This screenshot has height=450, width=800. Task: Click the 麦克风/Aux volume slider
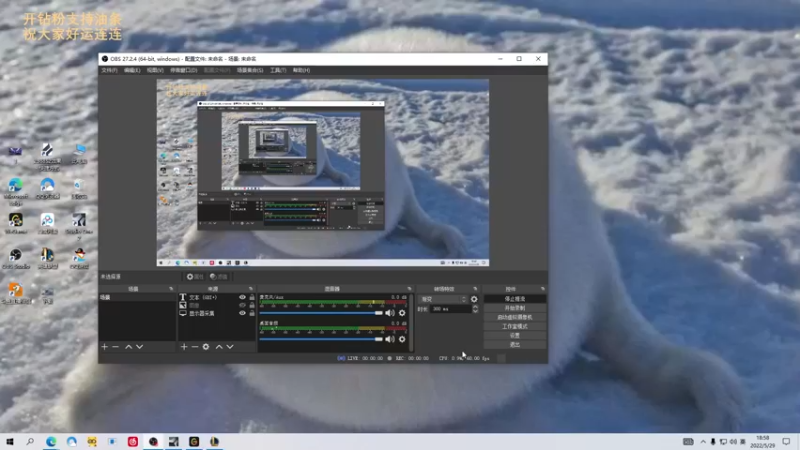pyautogui.click(x=320, y=313)
